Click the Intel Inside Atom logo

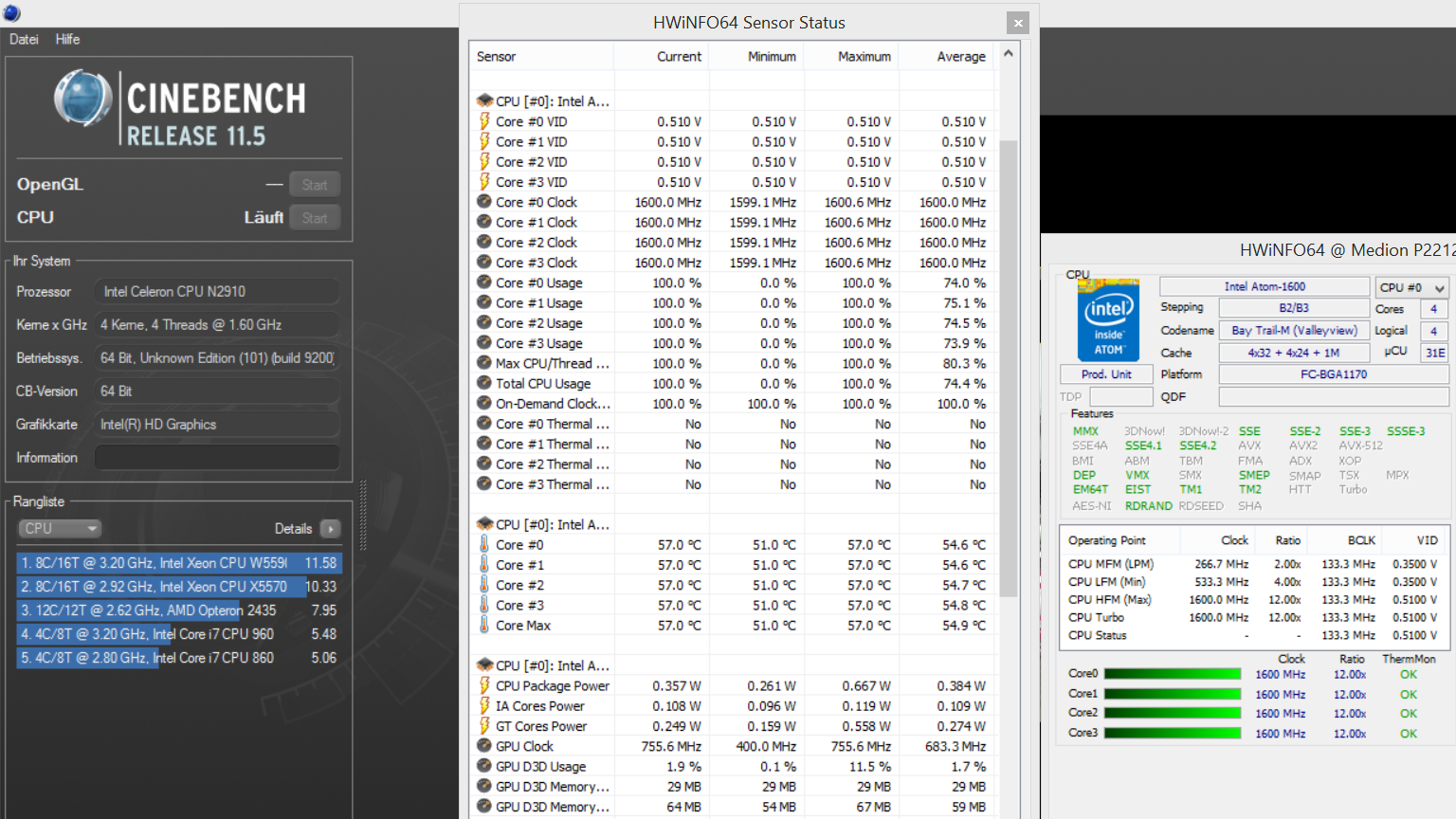[1108, 319]
